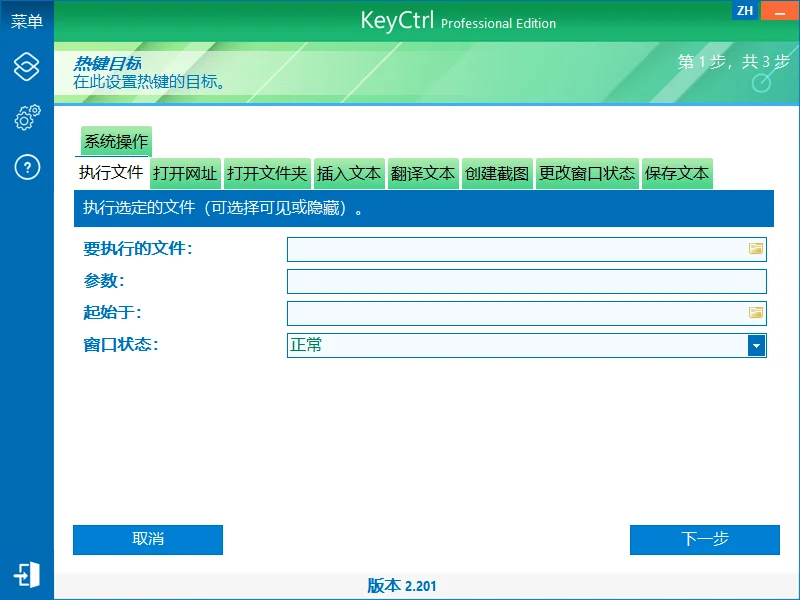This screenshot has width=800, height=600.
Task: Click the 热键目标 heading text
Action: (107, 63)
